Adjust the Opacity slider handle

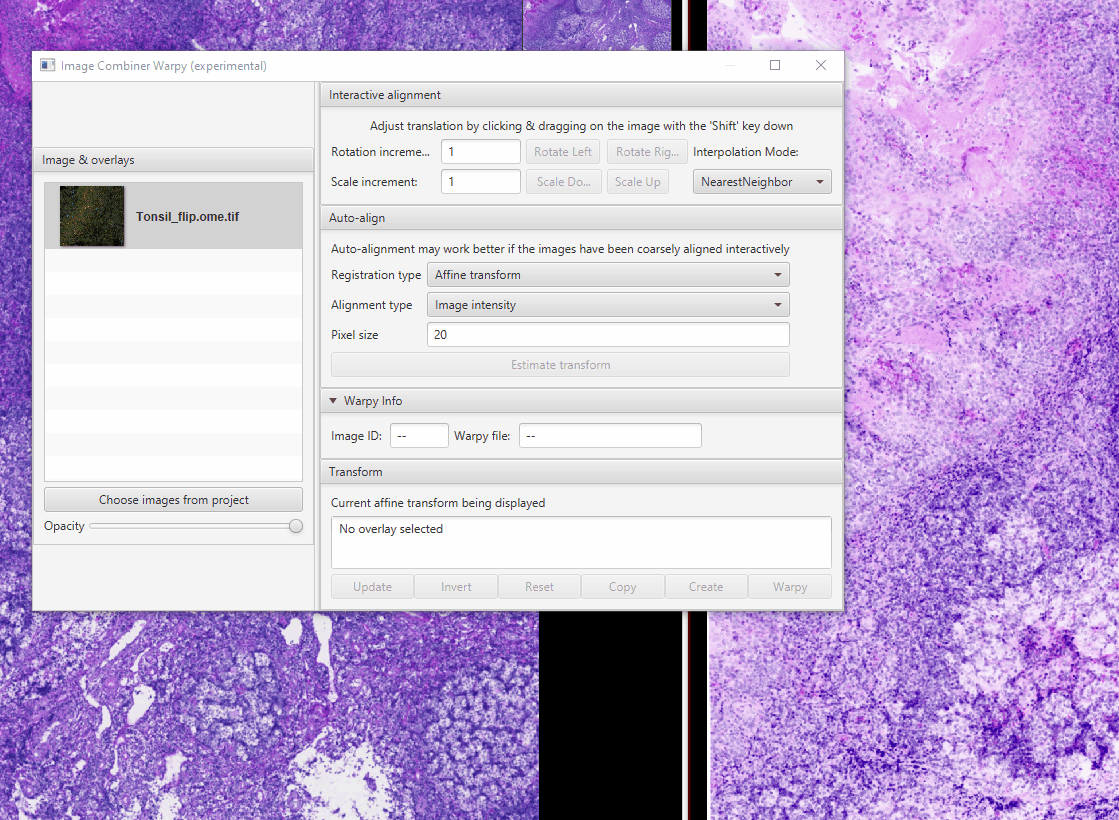coord(296,526)
